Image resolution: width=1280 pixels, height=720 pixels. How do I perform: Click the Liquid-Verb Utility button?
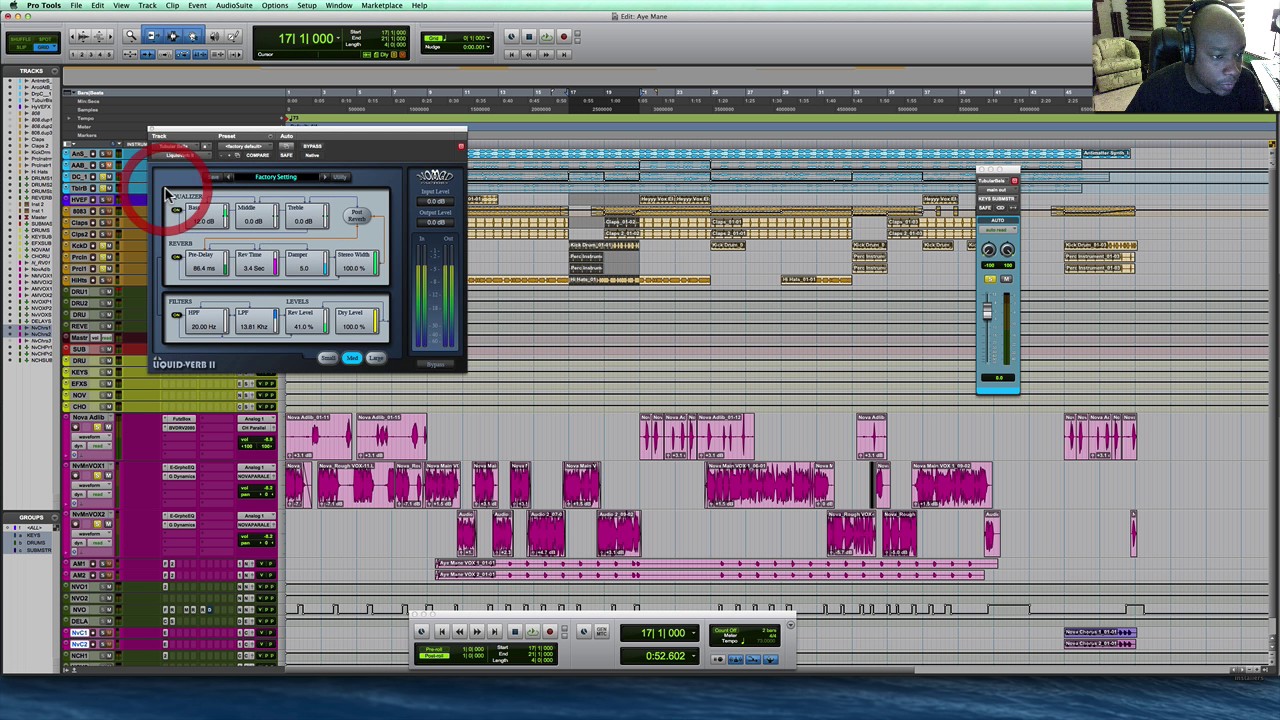pyautogui.click(x=340, y=177)
